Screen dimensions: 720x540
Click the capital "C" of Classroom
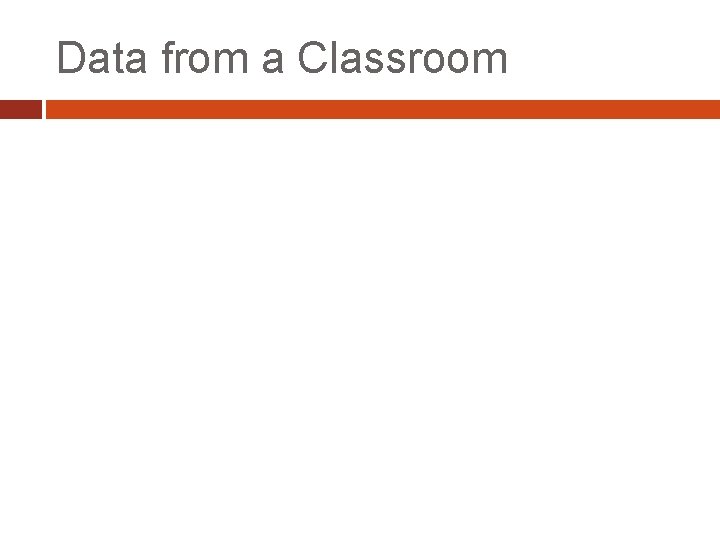(x=313, y=58)
